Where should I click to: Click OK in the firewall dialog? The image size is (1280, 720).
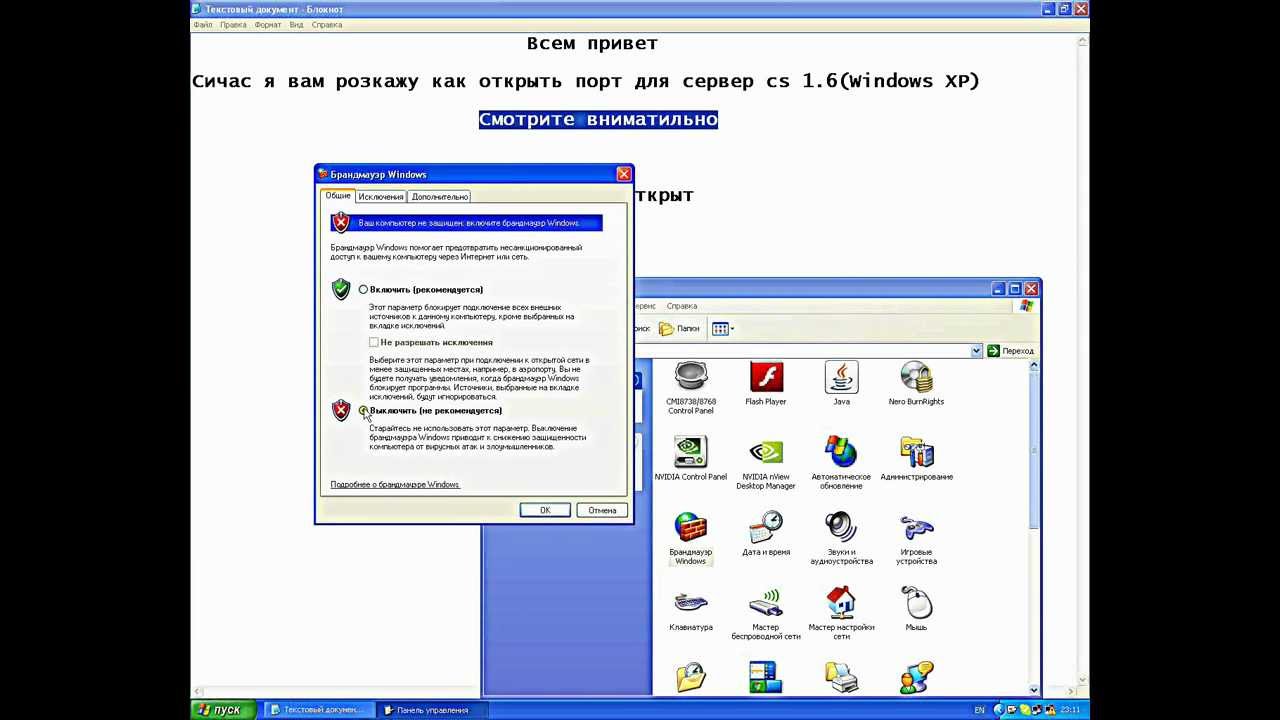545,510
